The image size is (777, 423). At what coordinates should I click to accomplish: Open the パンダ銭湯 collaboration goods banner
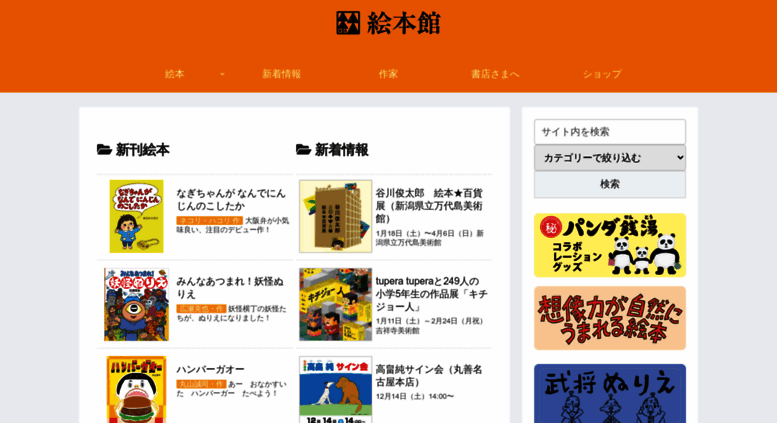(x=610, y=245)
